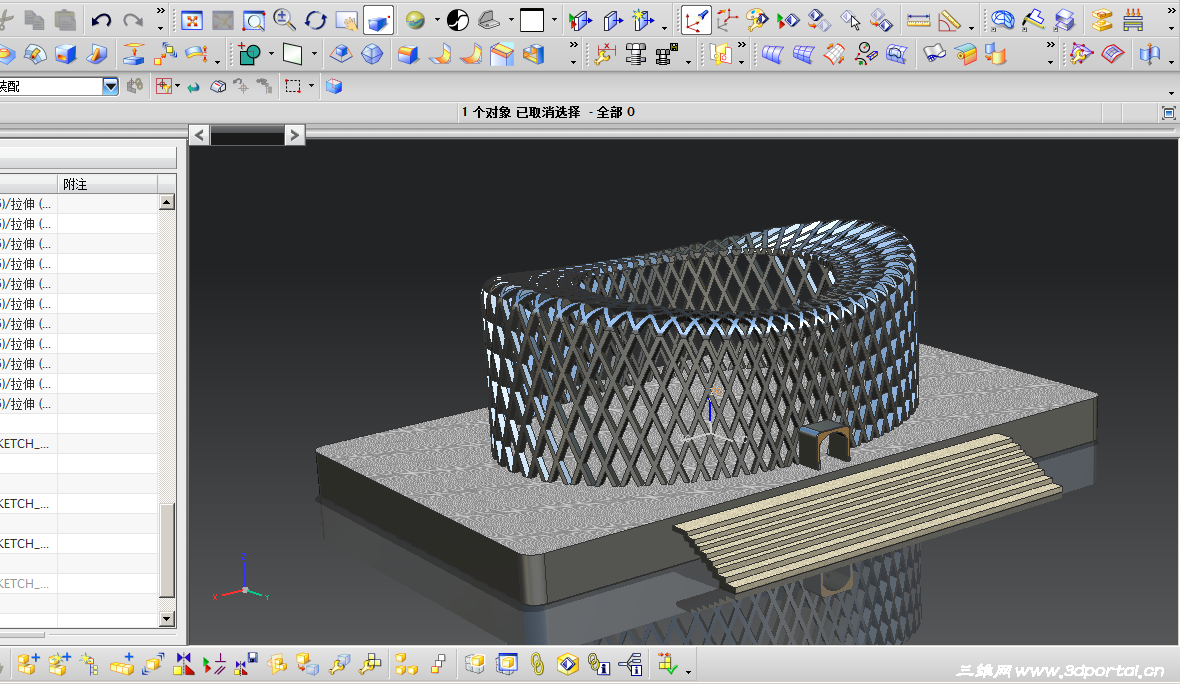
Task: Click the Draft pyramid-block icon
Action: 341,54
